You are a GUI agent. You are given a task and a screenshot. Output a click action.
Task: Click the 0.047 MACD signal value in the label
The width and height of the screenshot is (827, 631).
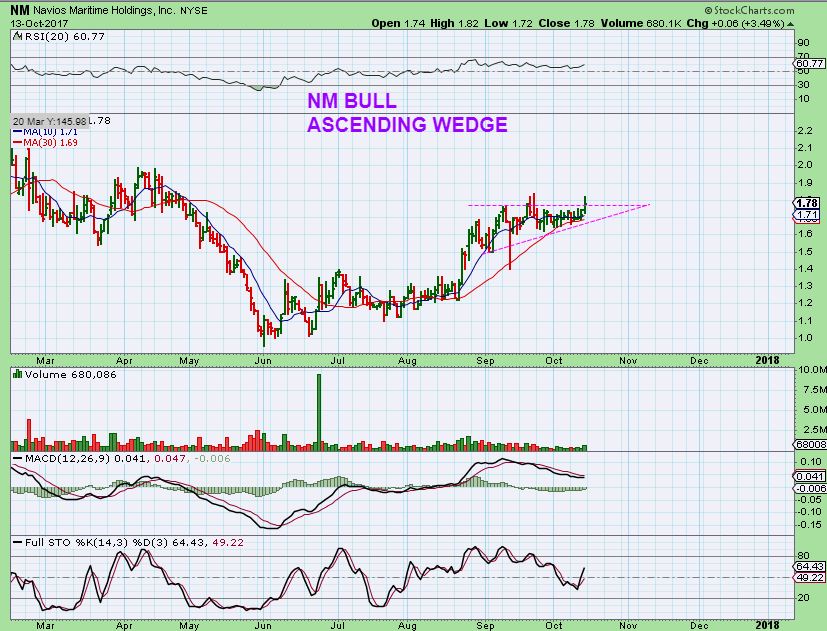pyautogui.click(x=169, y=458)
